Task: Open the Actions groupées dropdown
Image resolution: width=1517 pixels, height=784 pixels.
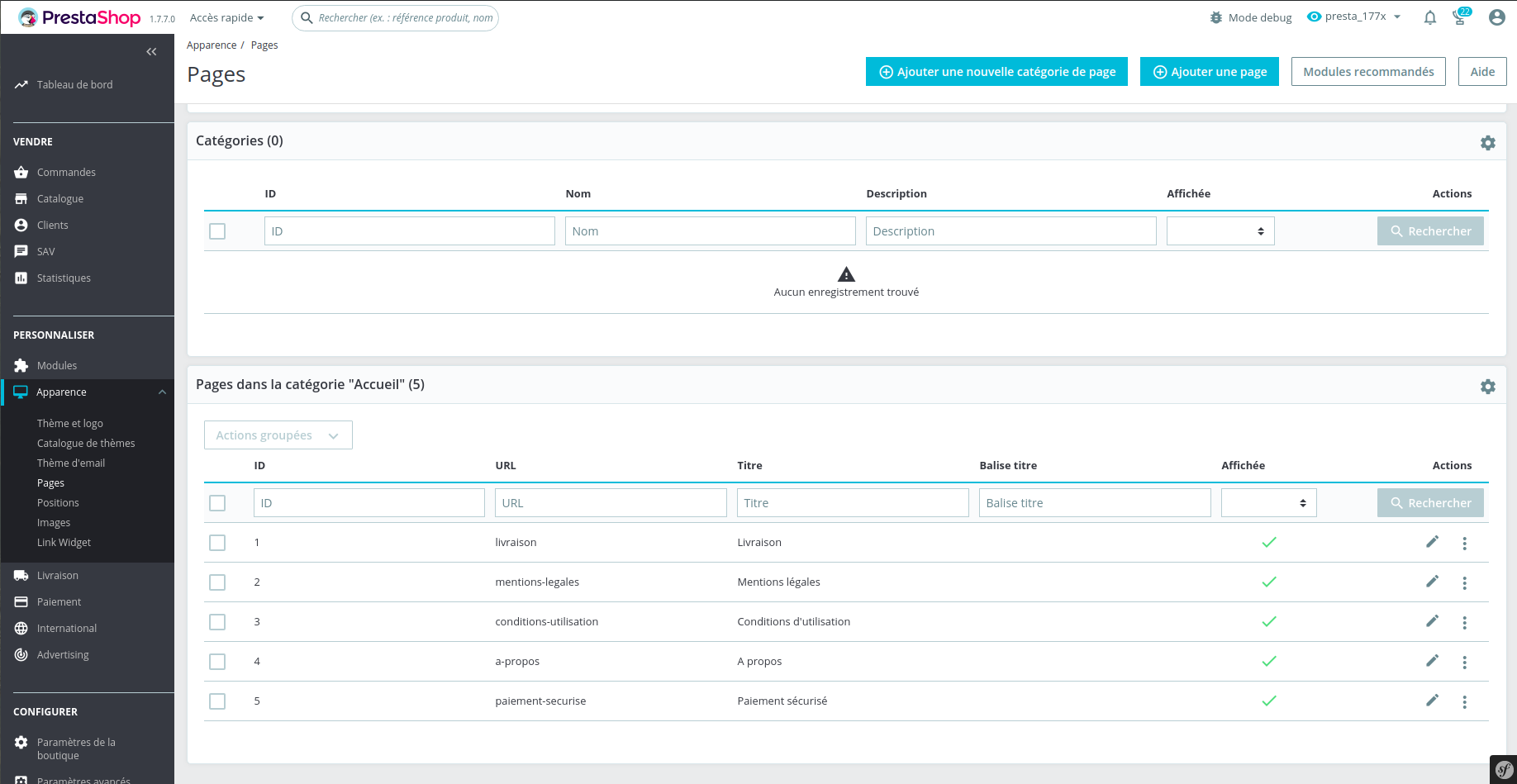Action: (x=278, y=435)
